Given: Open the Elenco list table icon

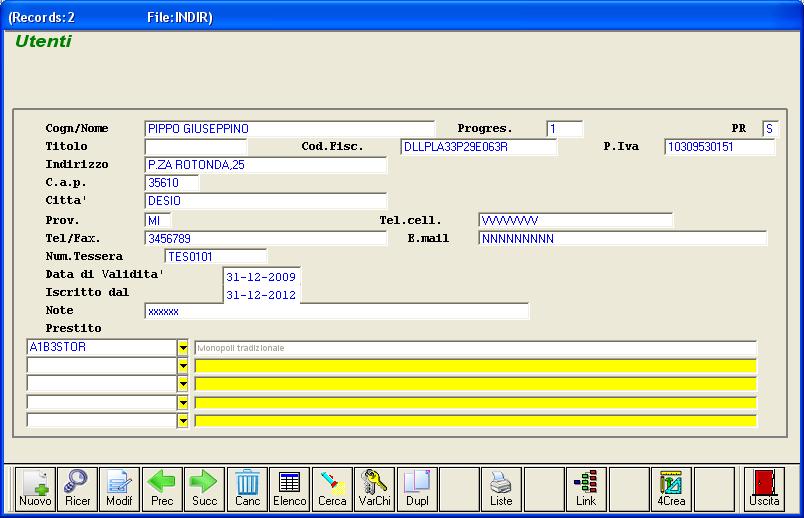Looking at the screenshot, I should click(290, 489).
